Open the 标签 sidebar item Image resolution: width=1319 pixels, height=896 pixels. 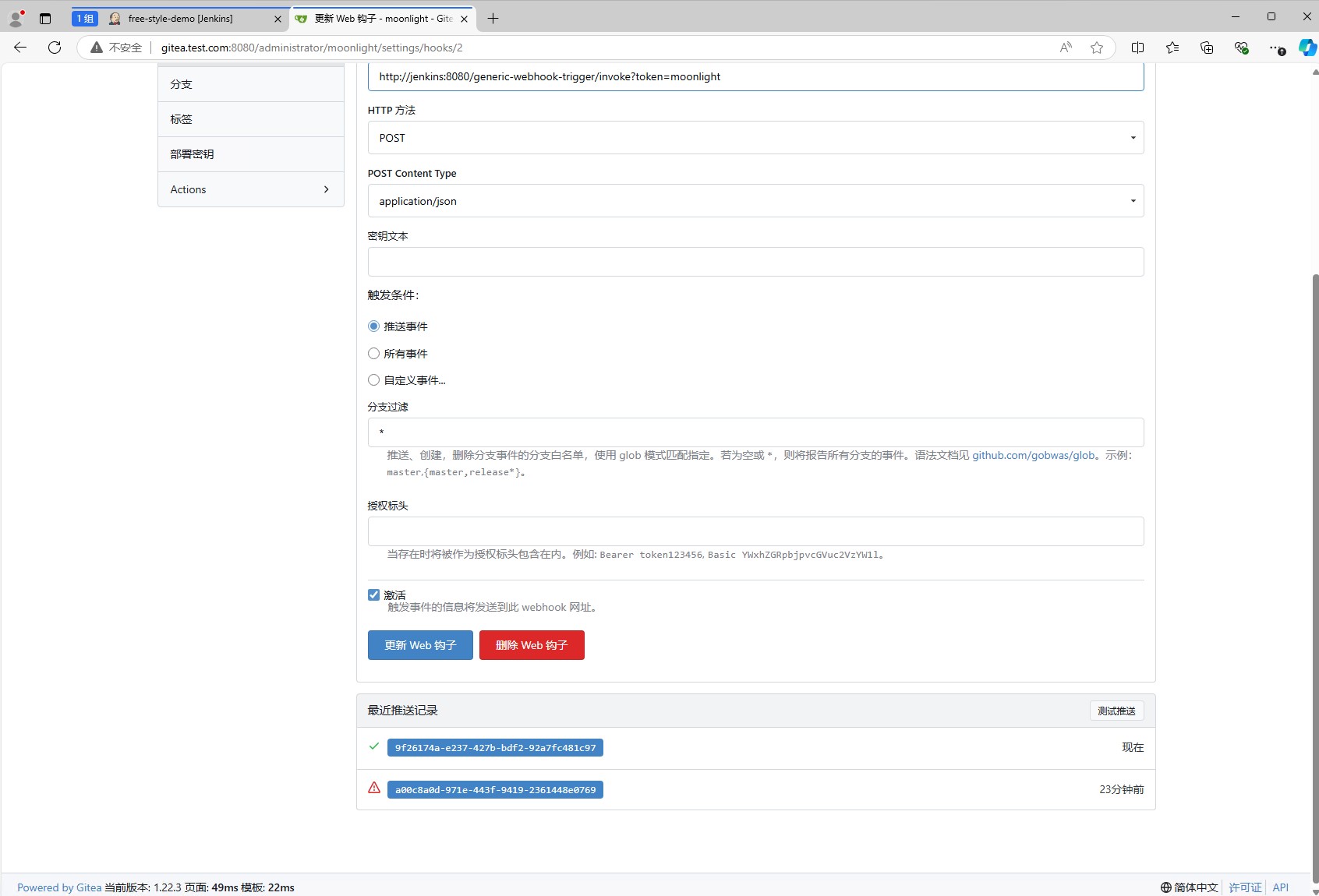point(251,119)
